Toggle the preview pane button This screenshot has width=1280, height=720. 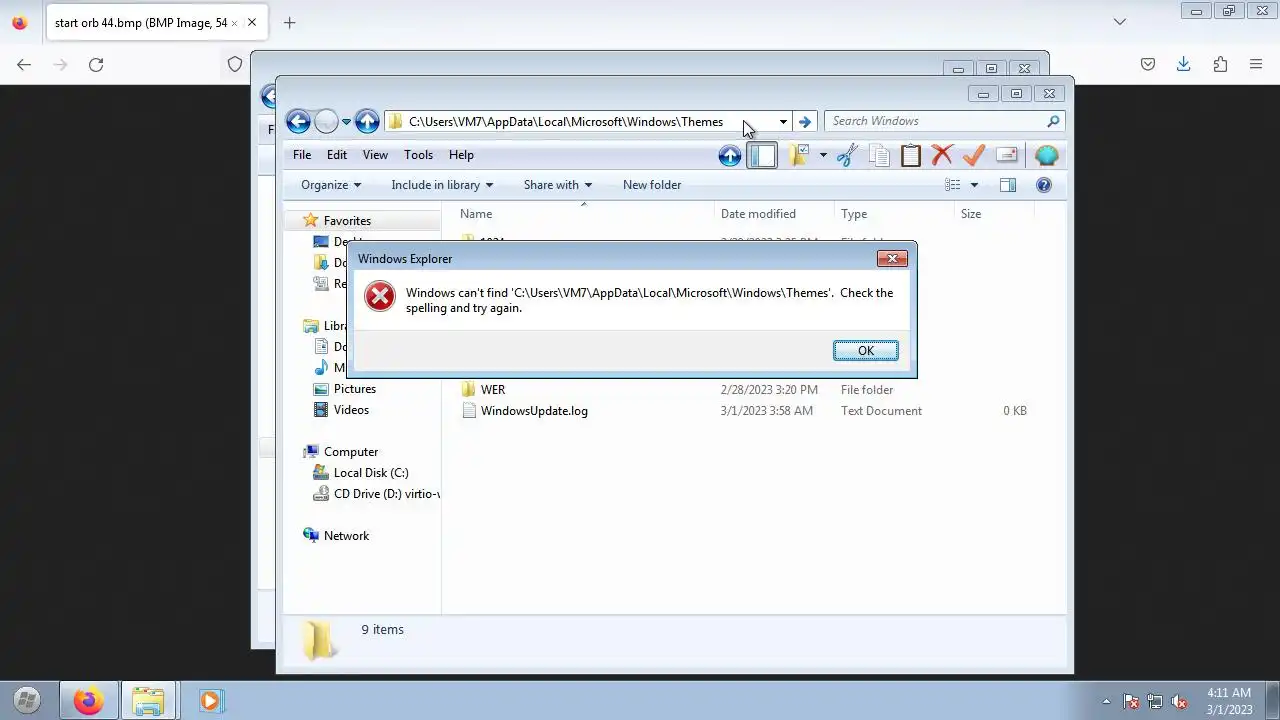pyautogui.click(x=1008, y=185)
